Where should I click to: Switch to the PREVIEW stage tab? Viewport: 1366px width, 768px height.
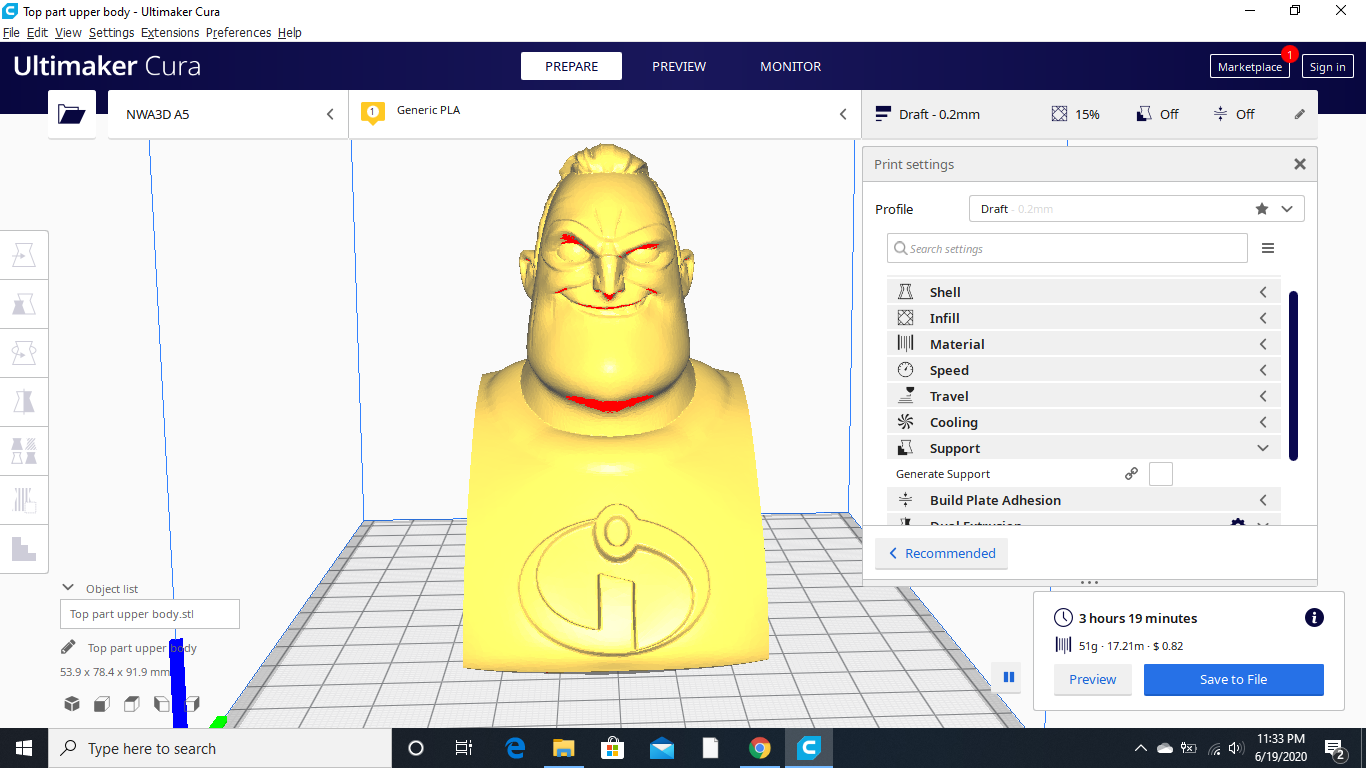pos(679,66)
